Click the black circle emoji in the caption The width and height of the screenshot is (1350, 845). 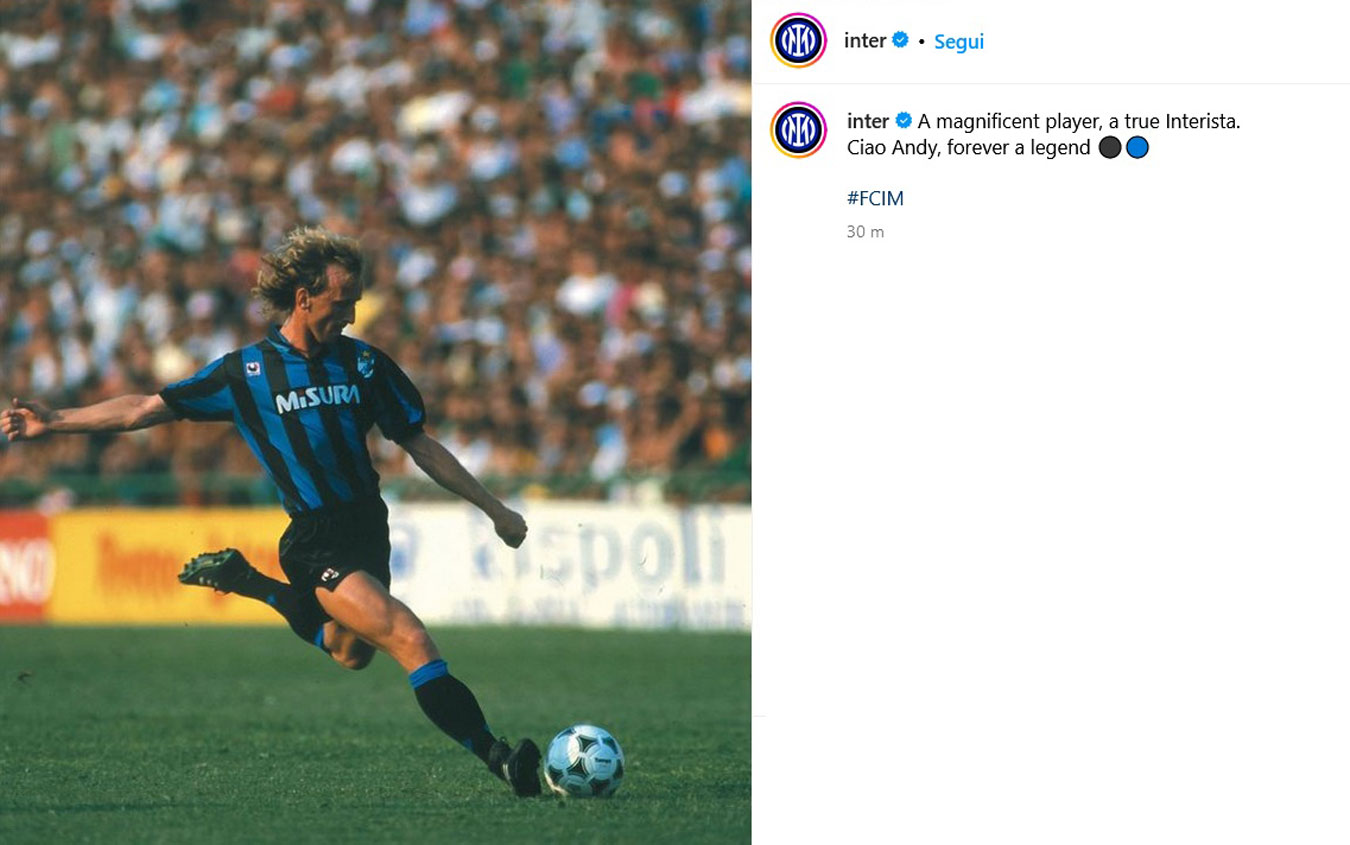click(x=1110, y=148)
